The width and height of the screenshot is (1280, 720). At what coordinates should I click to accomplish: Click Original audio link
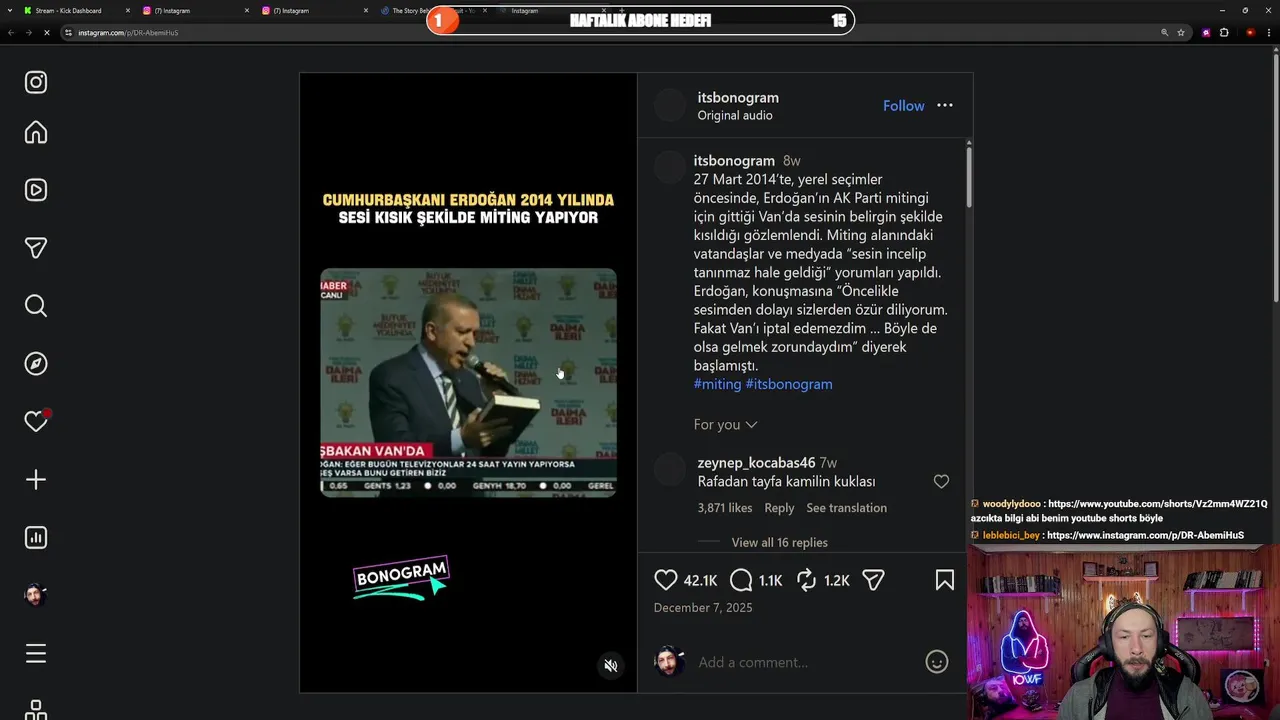coord(735,115)
